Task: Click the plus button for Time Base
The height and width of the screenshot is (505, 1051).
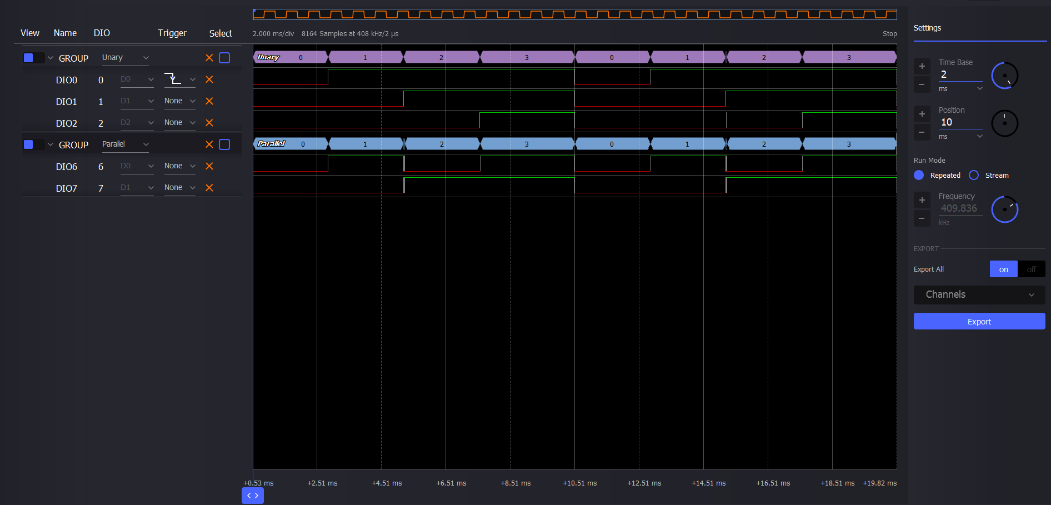Action: click(921, 66)
